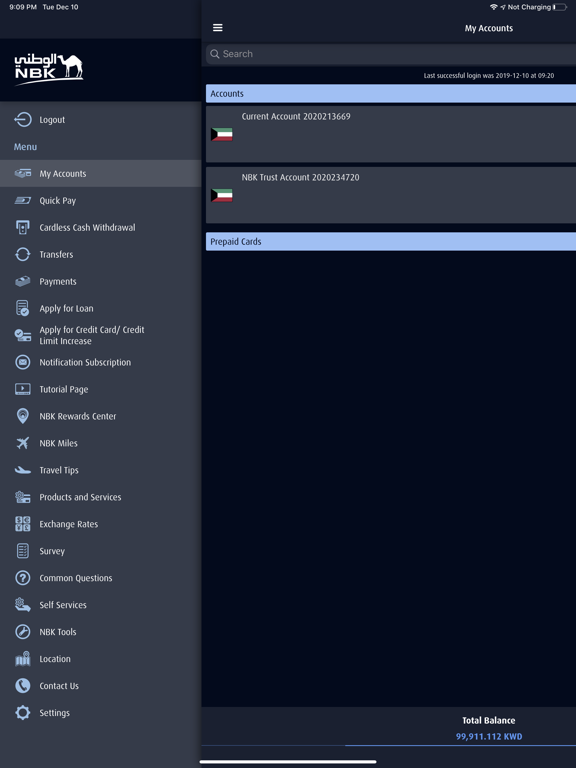Open Cardless Cash Withdrawal icon
Image resolution: width=576 pixels, height=768 pixels.
tap(23, 227)
